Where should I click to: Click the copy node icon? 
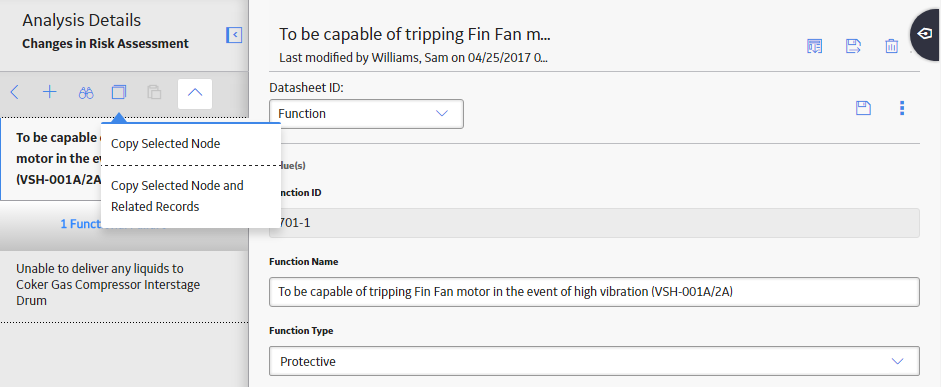(x=119, y=92)
